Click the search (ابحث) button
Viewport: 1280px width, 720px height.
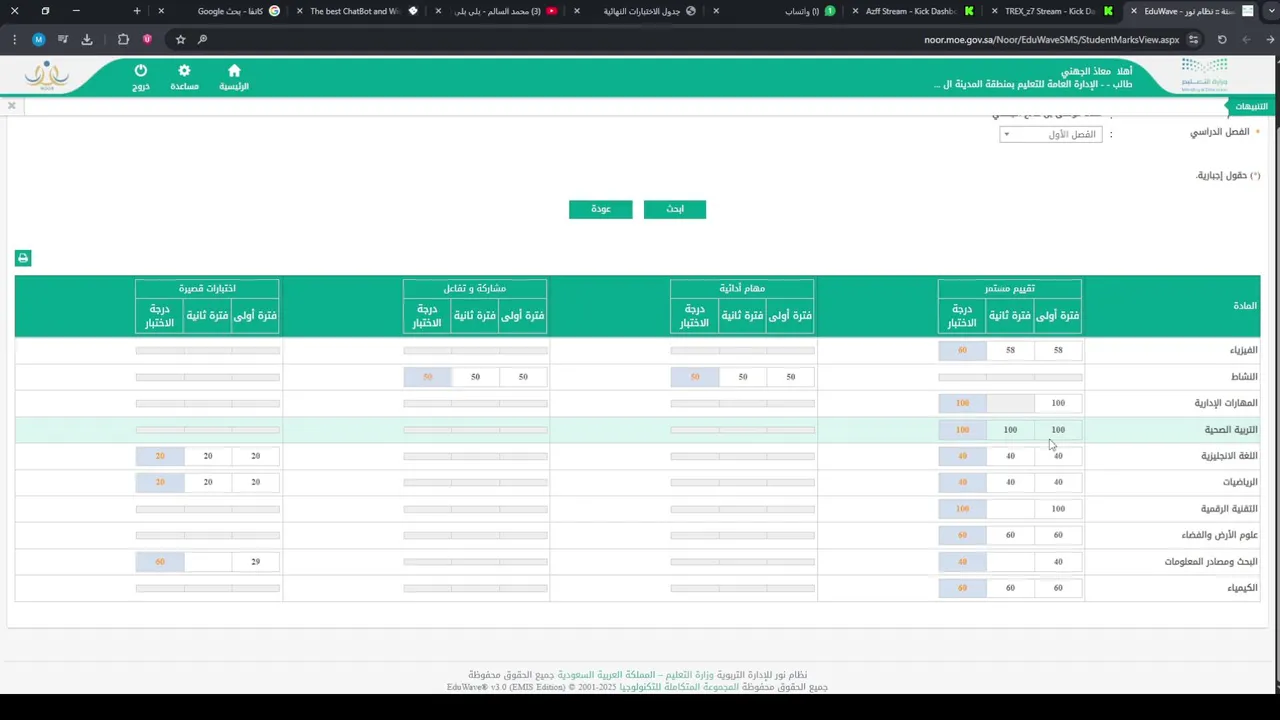click(675, 209)
